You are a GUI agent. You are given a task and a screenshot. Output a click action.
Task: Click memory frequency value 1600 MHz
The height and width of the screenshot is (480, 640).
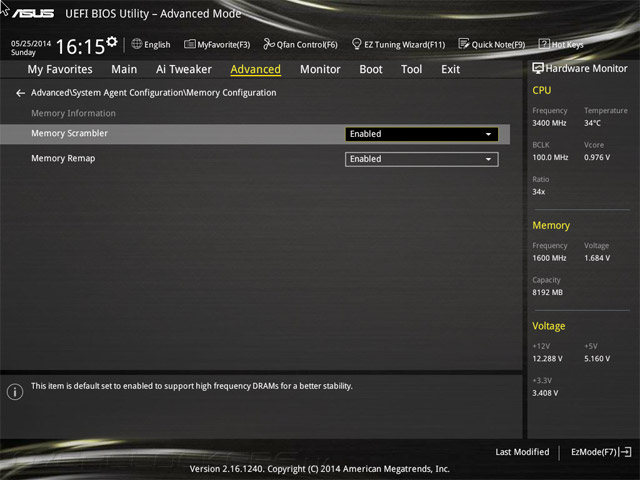pyautogui.click(x=549, y=258)
